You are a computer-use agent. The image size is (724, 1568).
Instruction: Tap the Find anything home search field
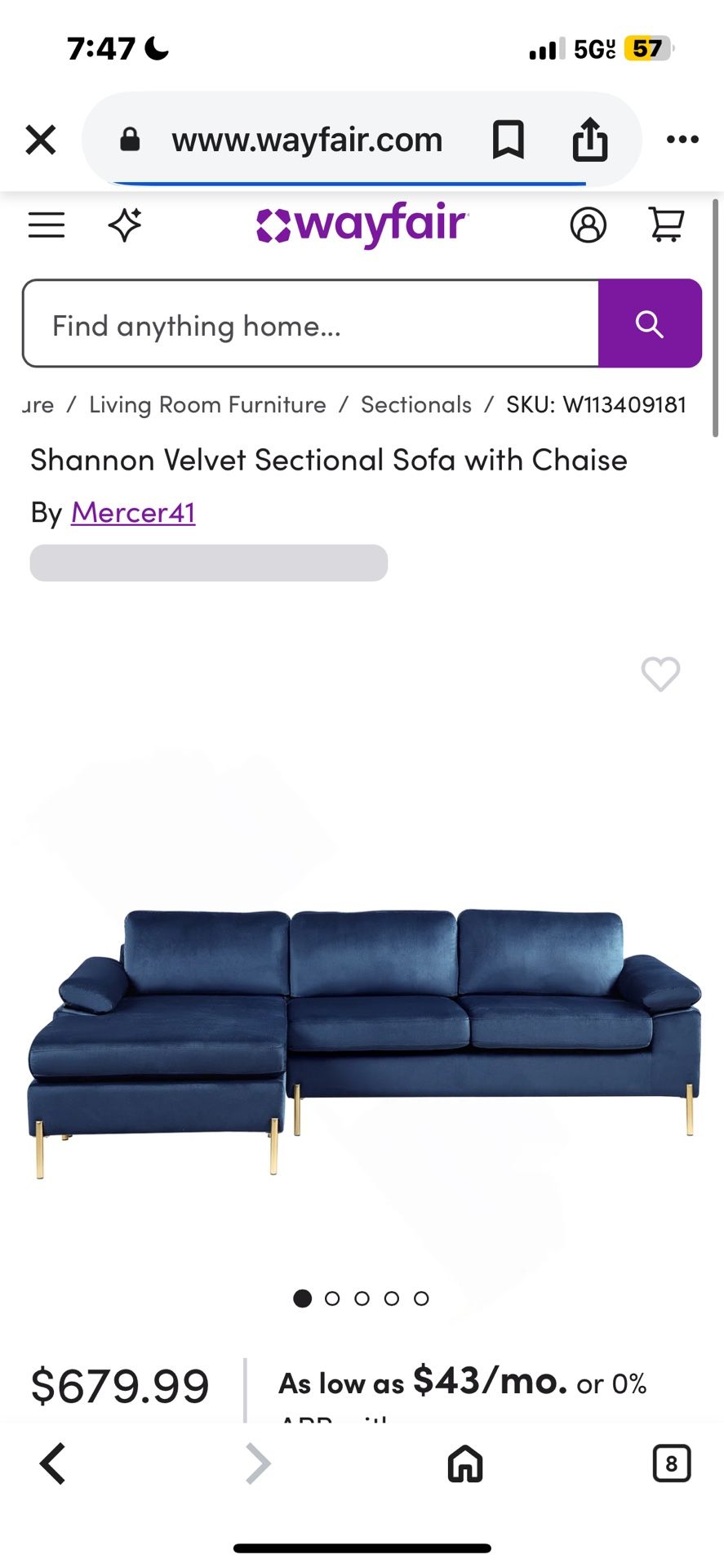click(310, 323)
